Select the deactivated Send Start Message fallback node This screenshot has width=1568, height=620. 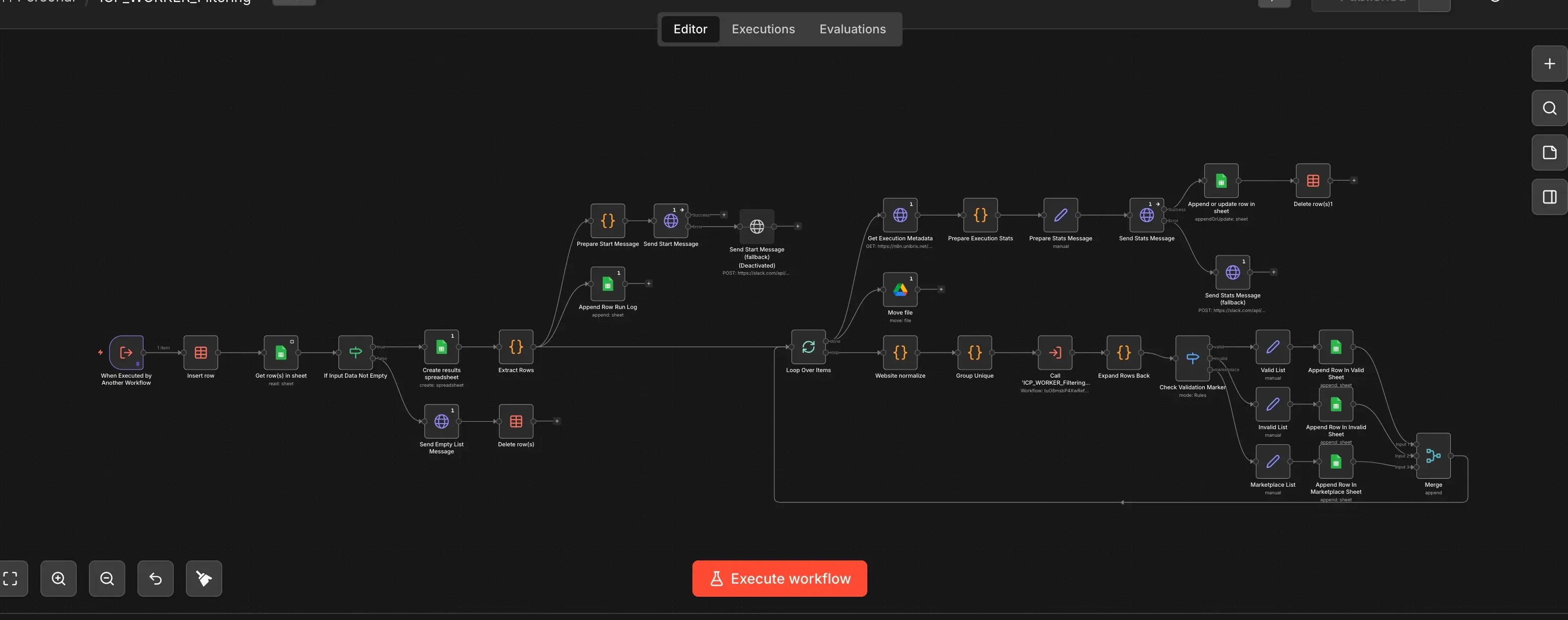pyautogui.click(x=757, y=226)
